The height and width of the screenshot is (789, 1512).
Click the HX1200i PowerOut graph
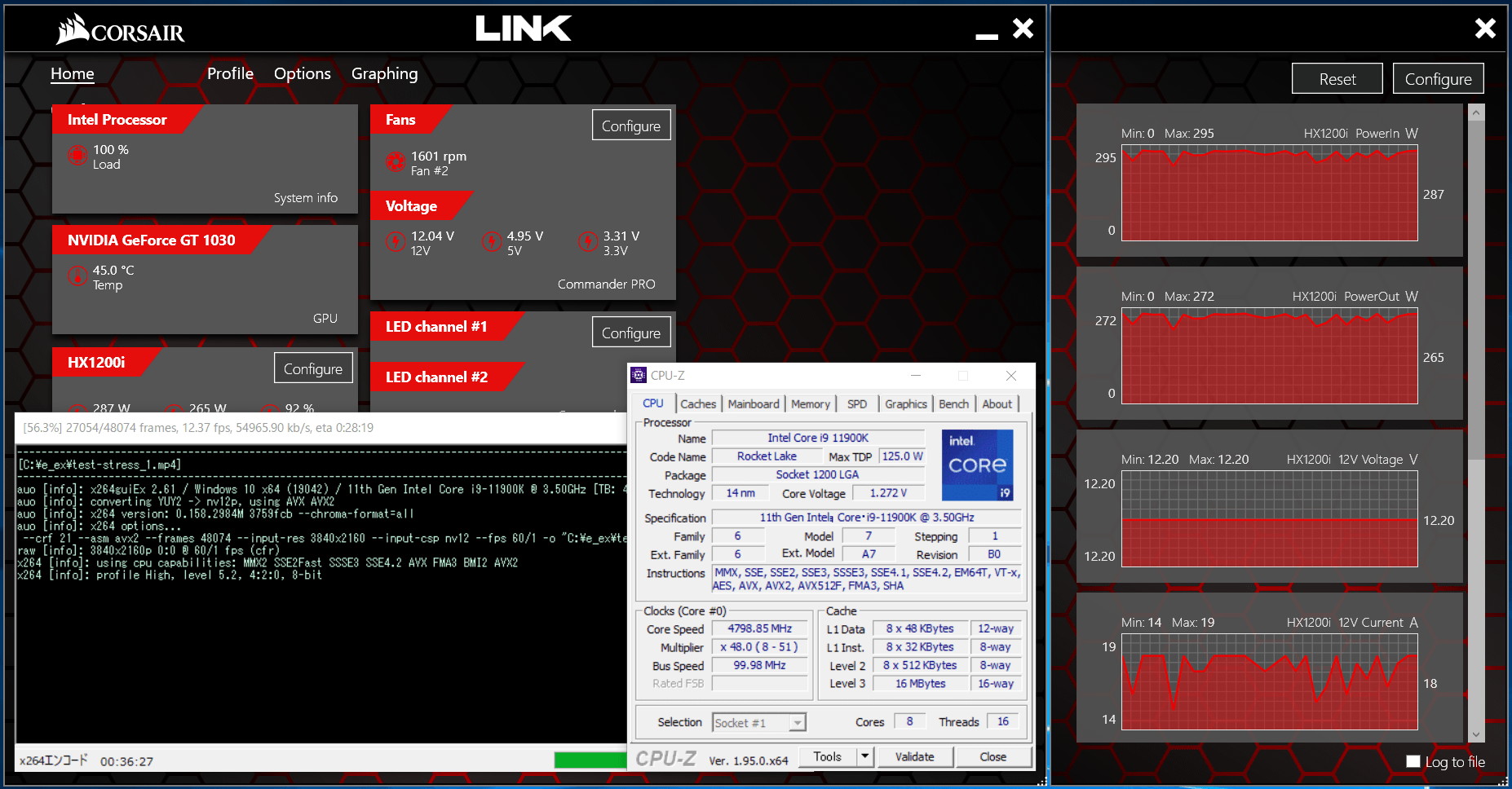click(1269, 356)
